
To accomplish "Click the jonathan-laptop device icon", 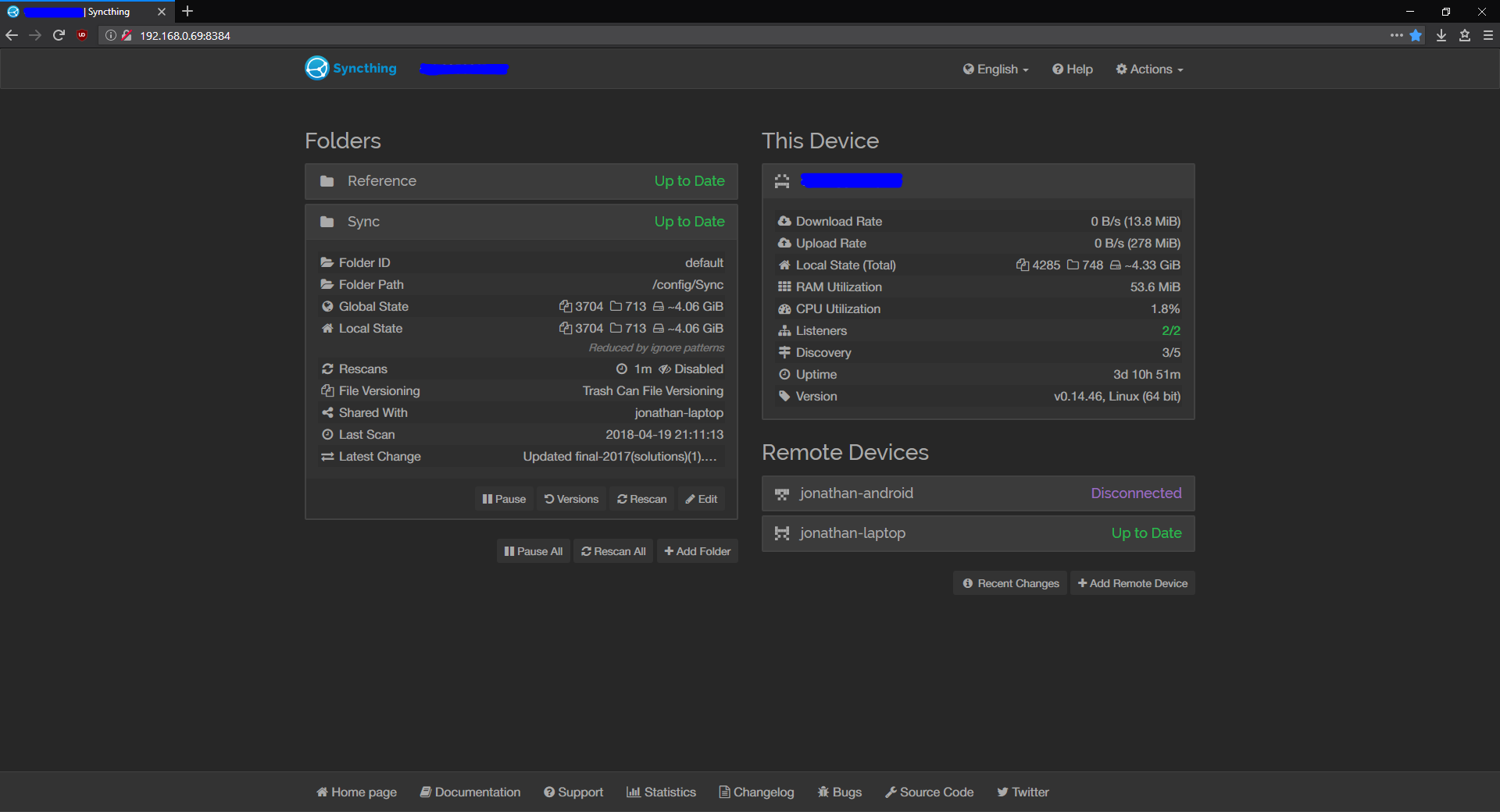I will pos(781,533).
